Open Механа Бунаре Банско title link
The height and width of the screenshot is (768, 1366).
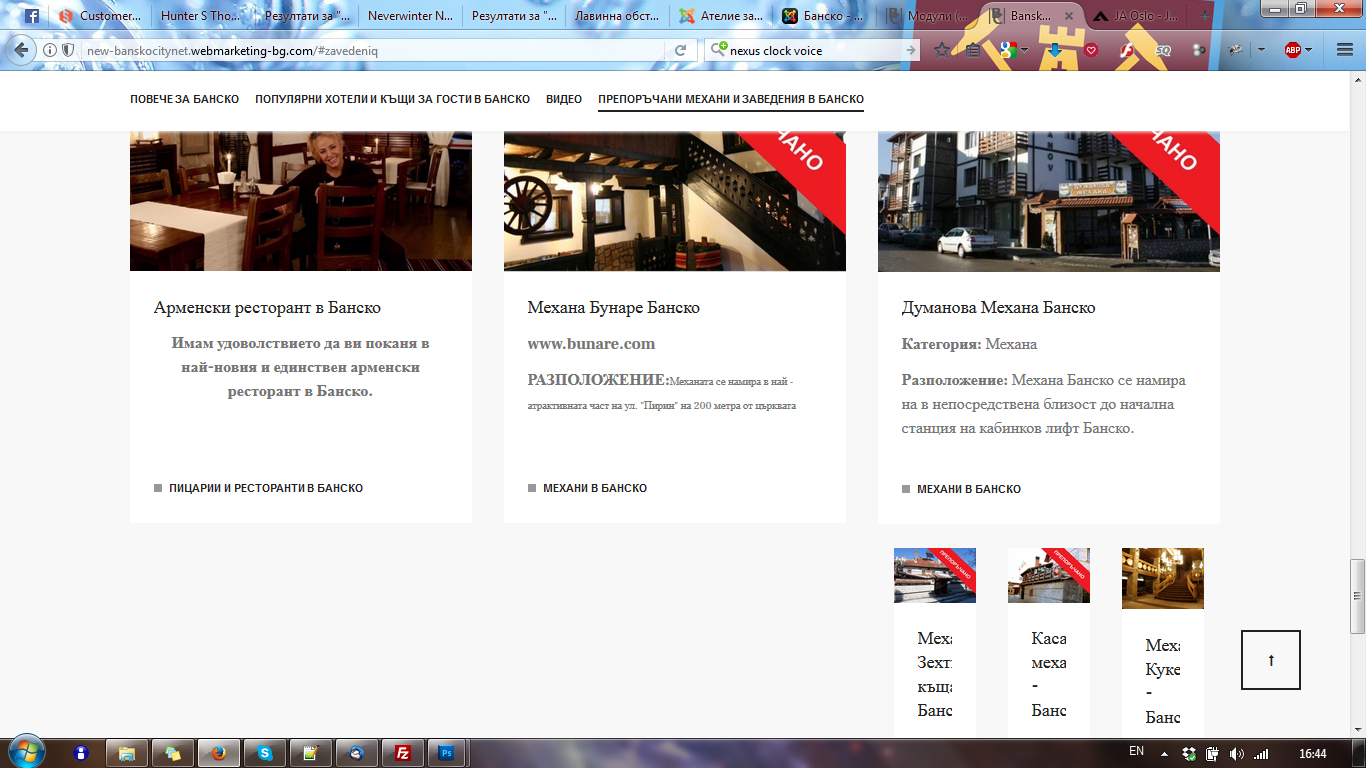click(614, 308)
